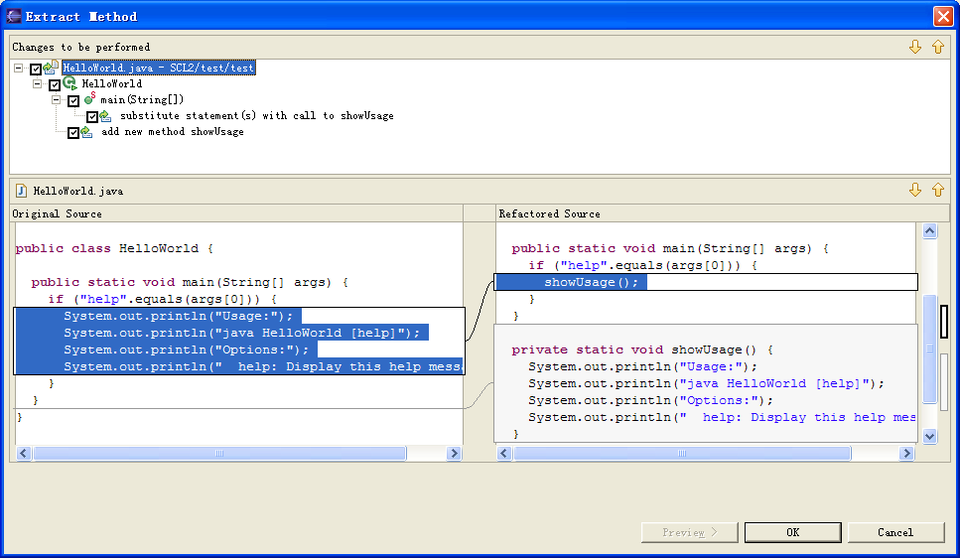Click left arrow of Refactored Source horizontal scrollbar
The width and height of the screenshot is (960, 558).
[504, 453]
